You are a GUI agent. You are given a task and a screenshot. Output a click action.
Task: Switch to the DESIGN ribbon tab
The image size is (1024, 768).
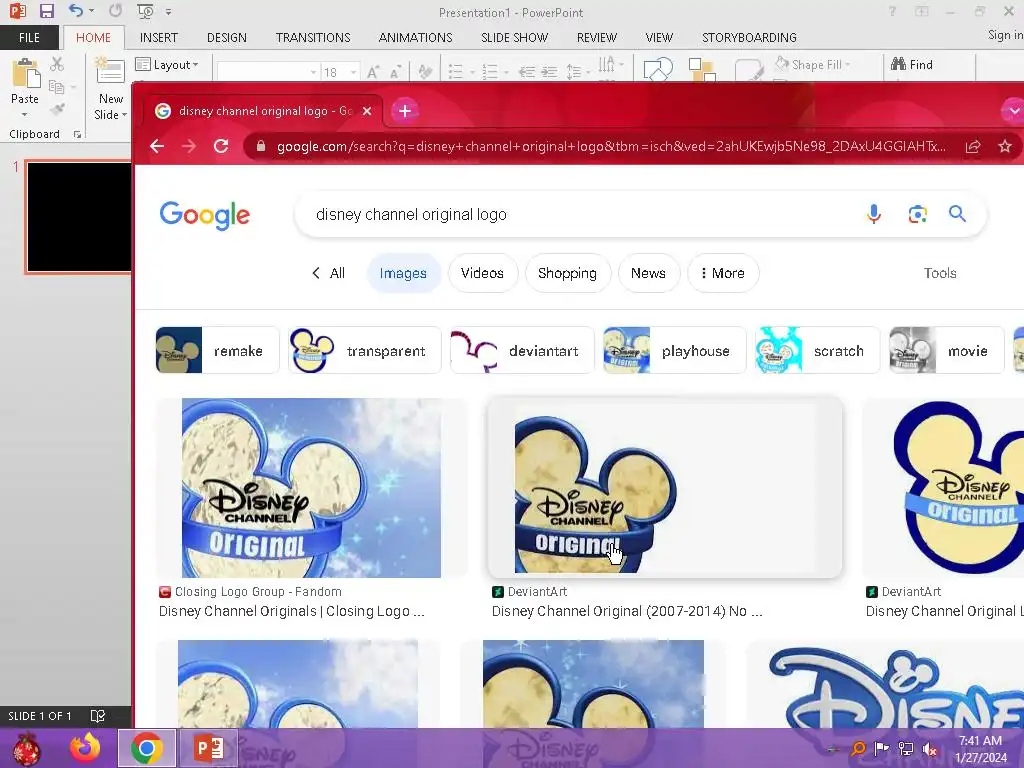[x=227, y=37]
